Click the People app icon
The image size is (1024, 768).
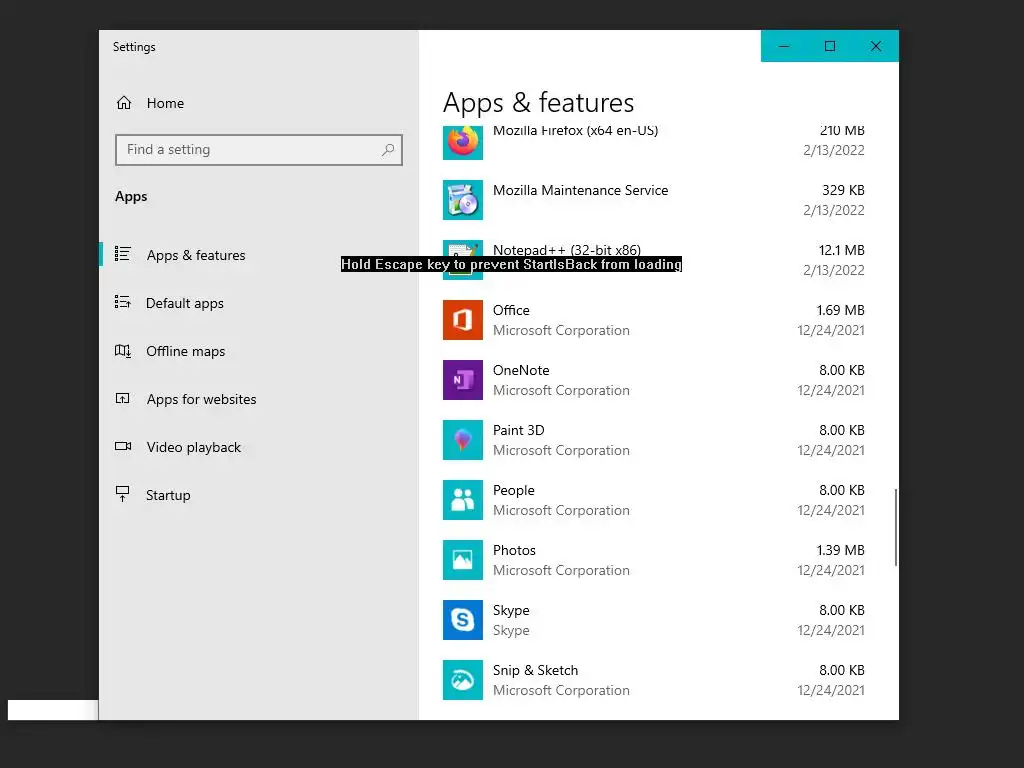[x=462, y=500]
